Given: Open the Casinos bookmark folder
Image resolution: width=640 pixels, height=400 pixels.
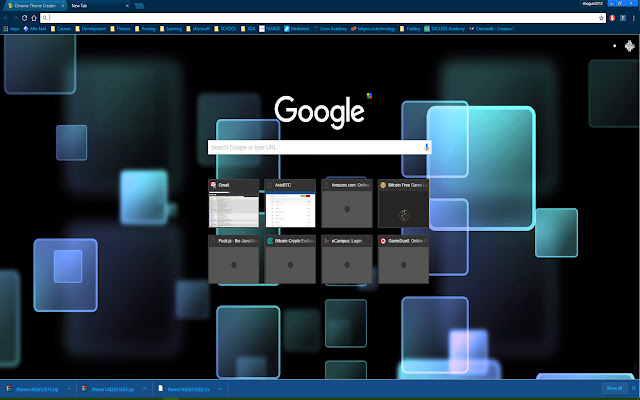Looking at the screenshot, I should click(x=61, y=29).
